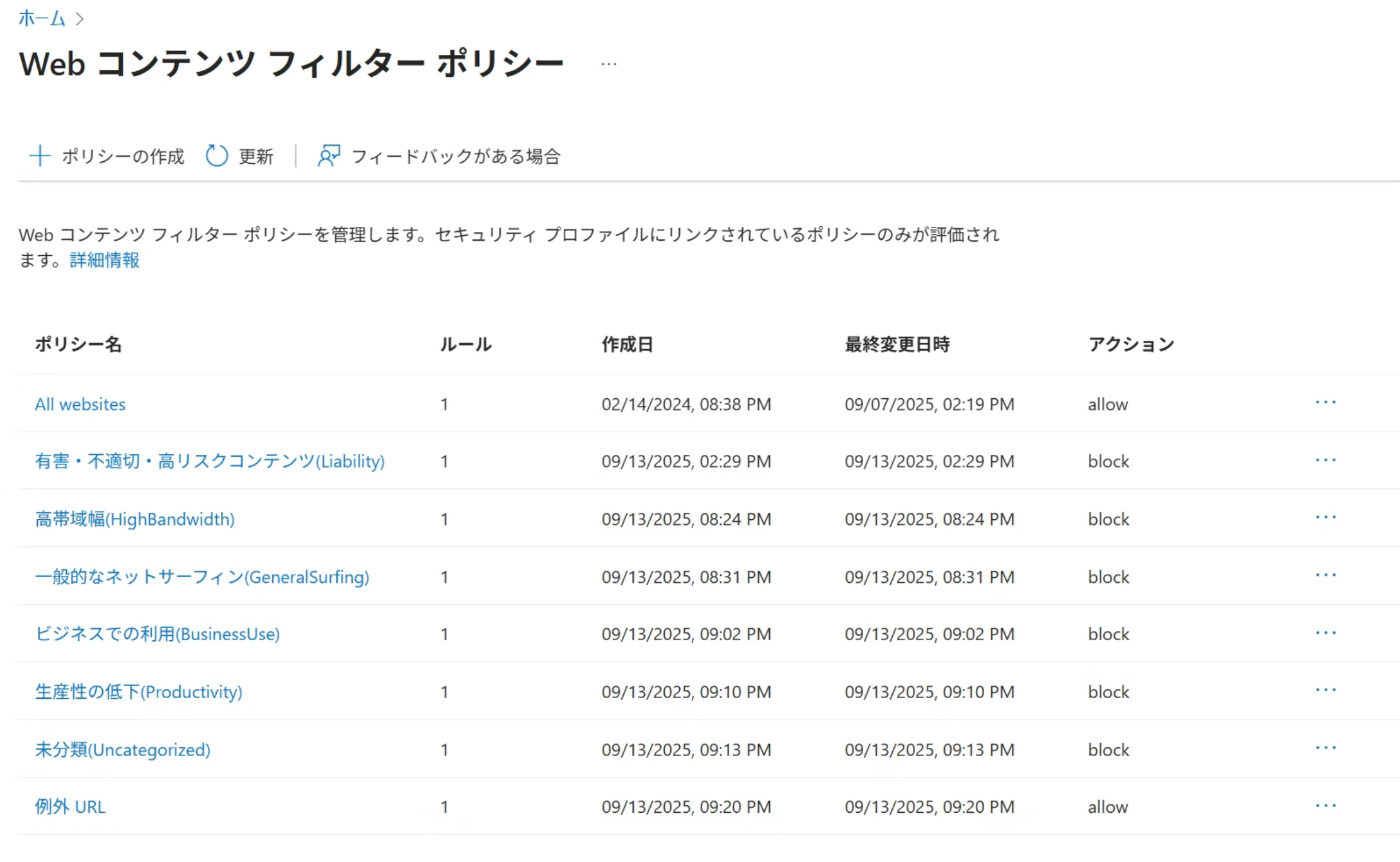Click the 更新 label text in the toolbar
1400x862 pixels.
click(256, 156)
